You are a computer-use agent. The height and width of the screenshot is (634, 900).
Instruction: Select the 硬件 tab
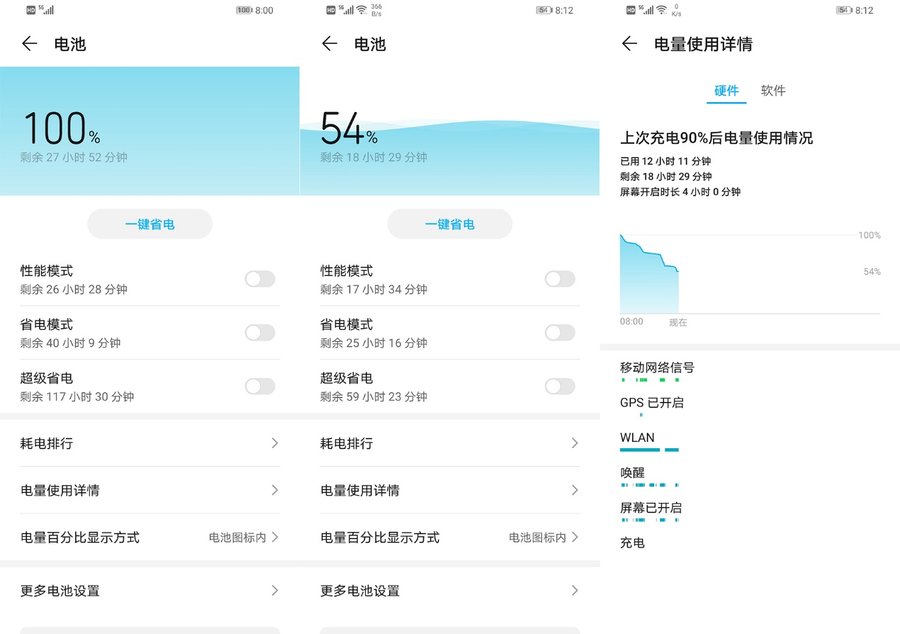tap(726, 91)
